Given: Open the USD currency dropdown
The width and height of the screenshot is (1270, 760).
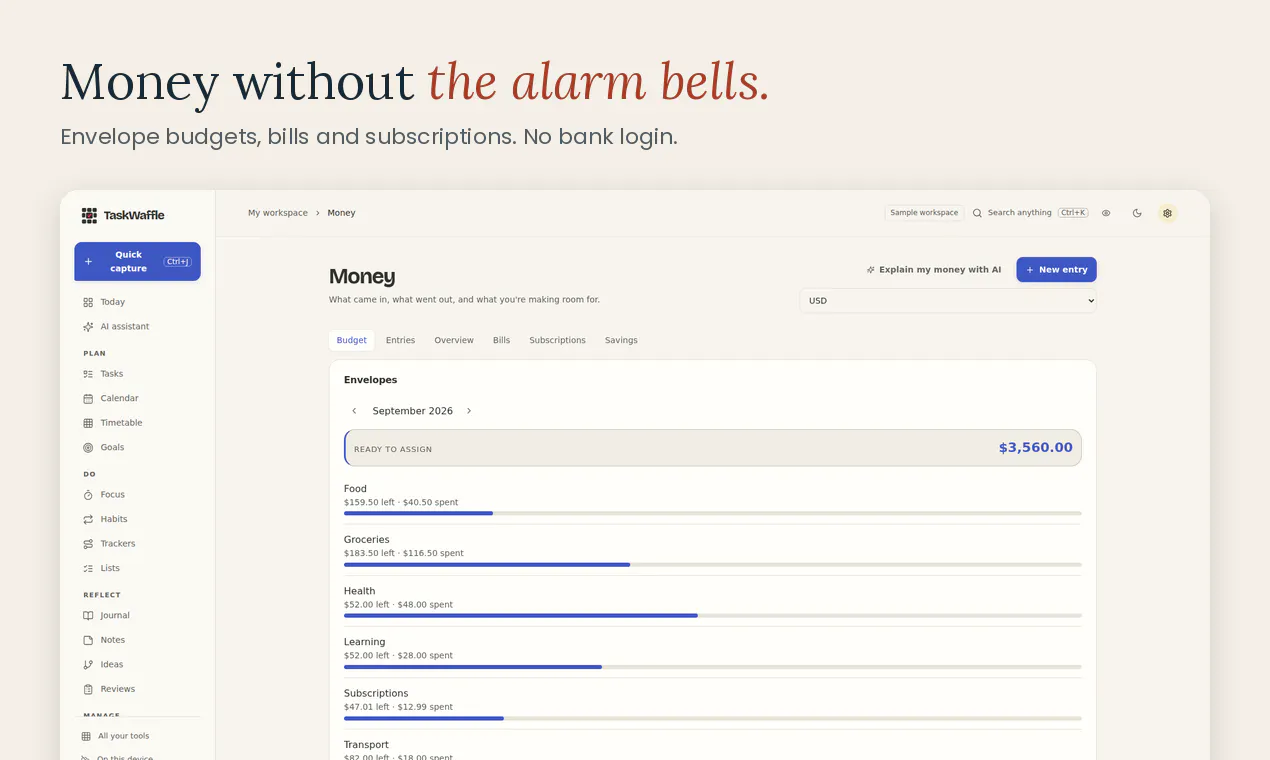Looking at the screenshot, I should click(948, 300).
